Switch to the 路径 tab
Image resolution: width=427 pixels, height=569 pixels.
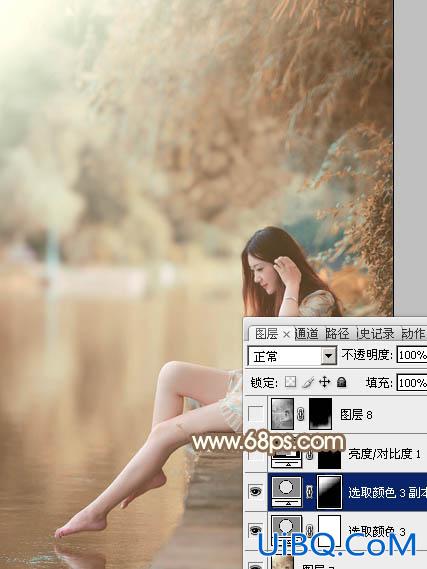click(337, 333)
